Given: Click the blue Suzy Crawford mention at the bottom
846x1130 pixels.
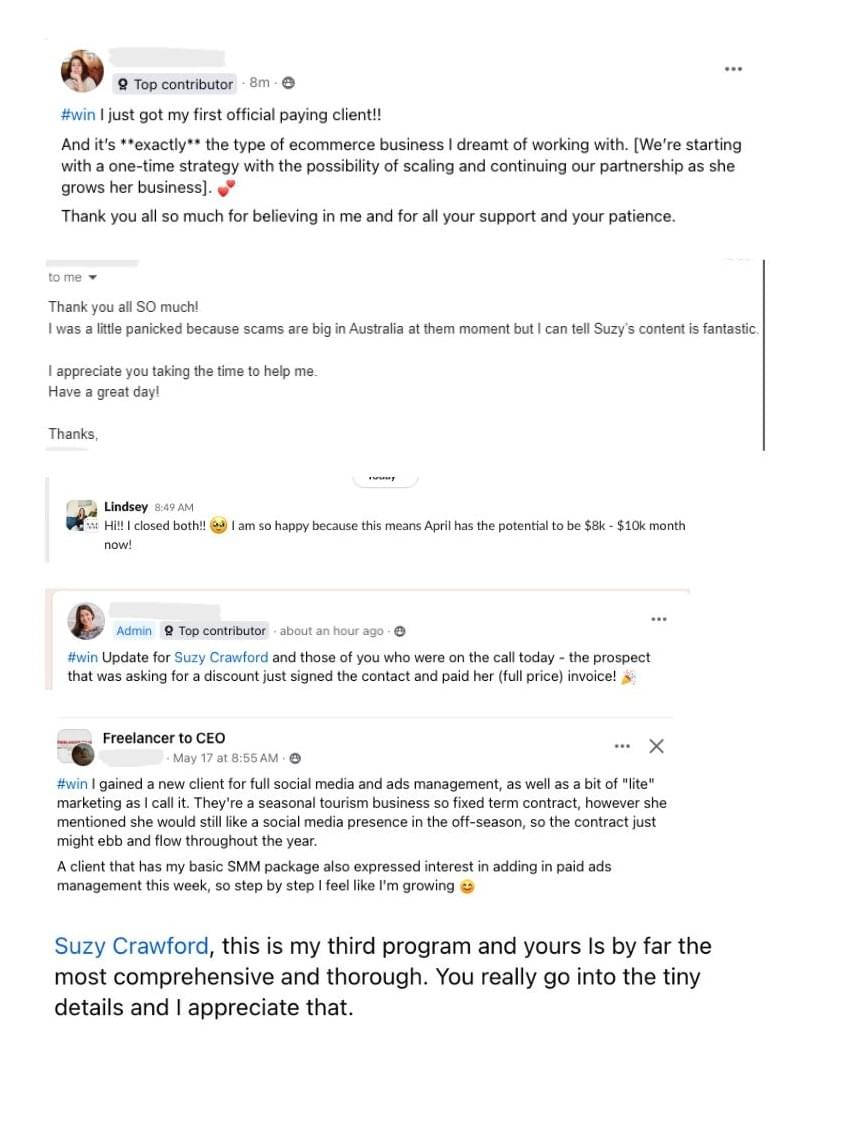Looking at the screenshot, I should [x=131, y=946].
